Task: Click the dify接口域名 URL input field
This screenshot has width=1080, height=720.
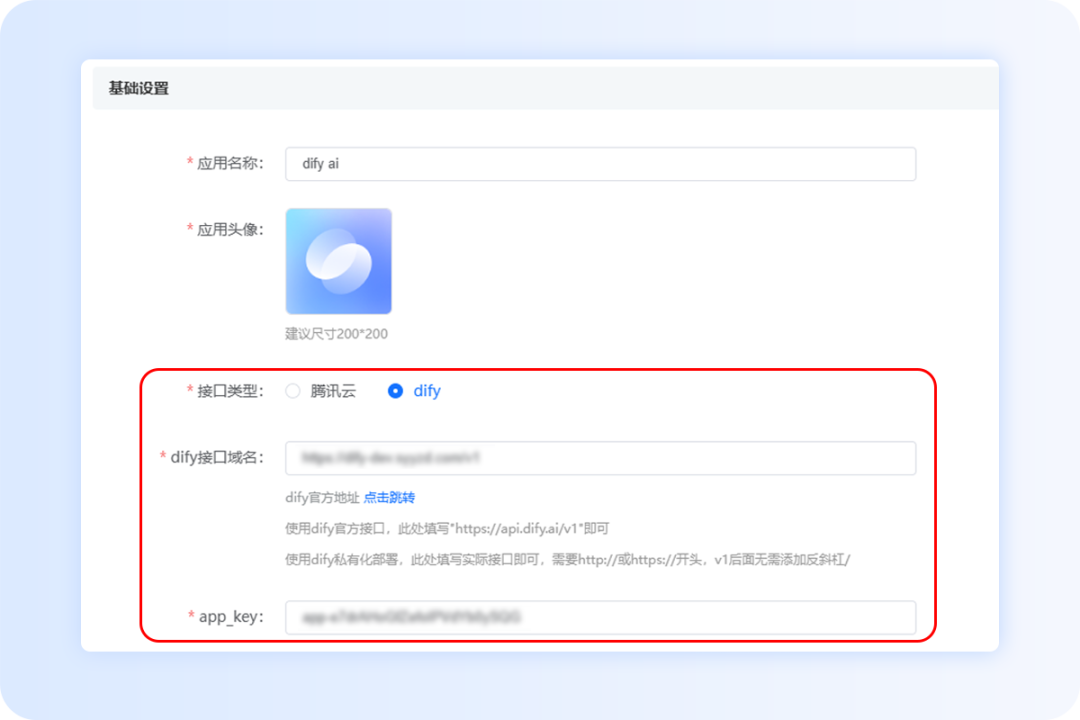Action: tap(600, 458)
